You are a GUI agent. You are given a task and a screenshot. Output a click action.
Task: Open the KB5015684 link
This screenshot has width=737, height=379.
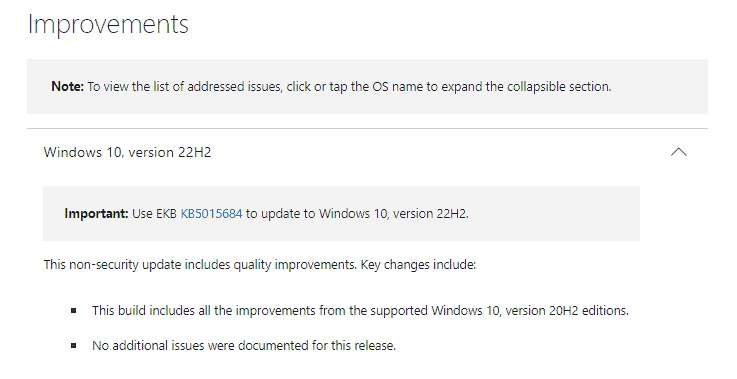click(x=211, y=213)
